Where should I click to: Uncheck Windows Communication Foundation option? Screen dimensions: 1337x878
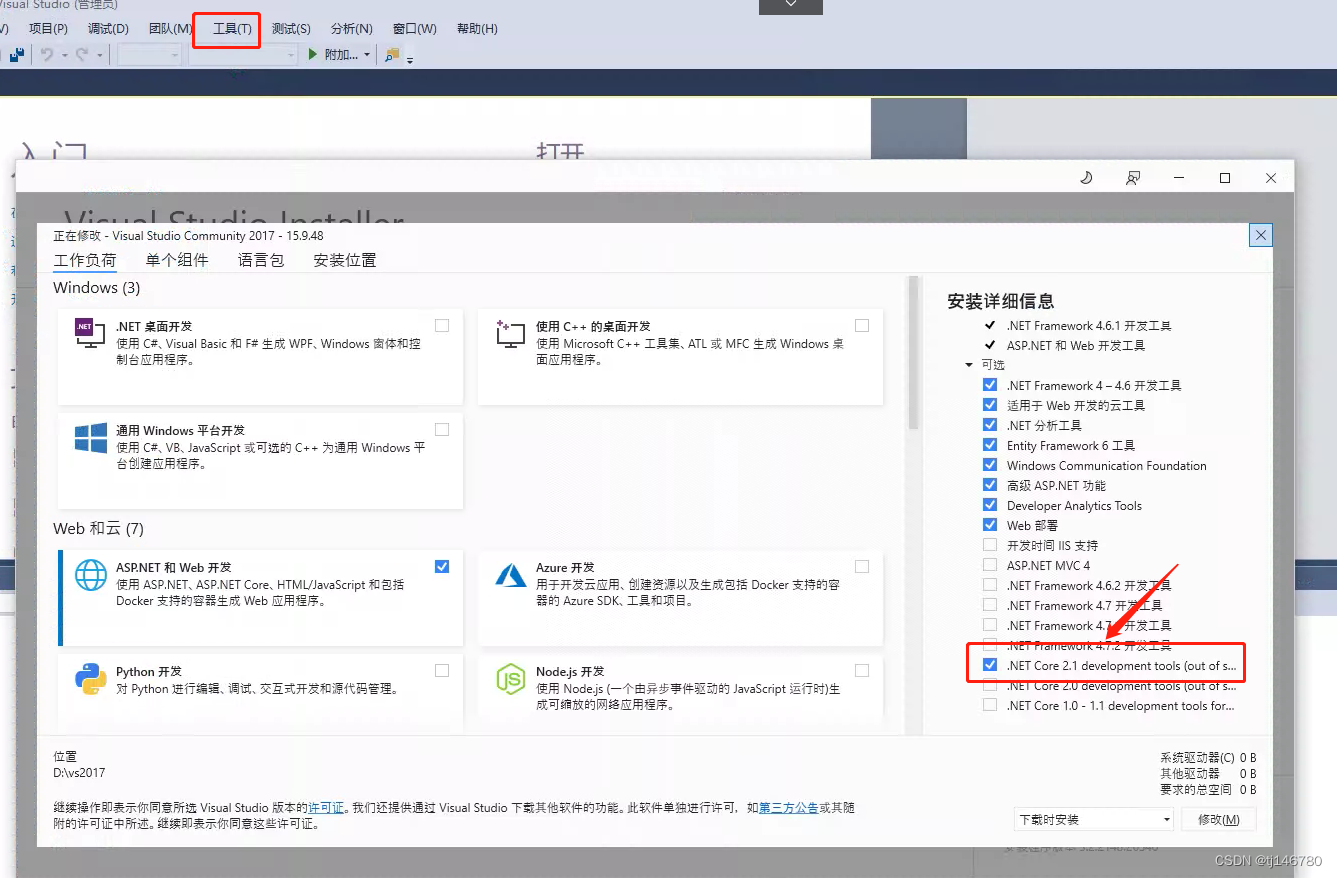990,465
